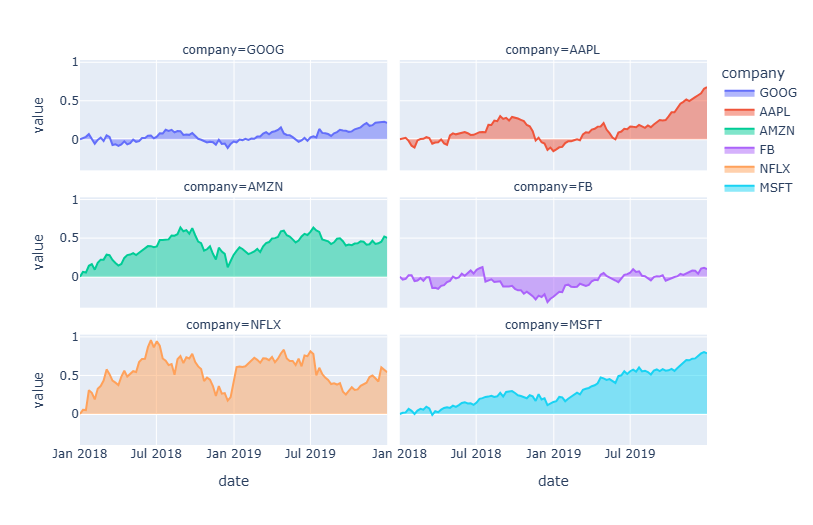Select the 'company=AMZN' subplot heading
This screenshot has width=813, height=525.
pos(233,186)
